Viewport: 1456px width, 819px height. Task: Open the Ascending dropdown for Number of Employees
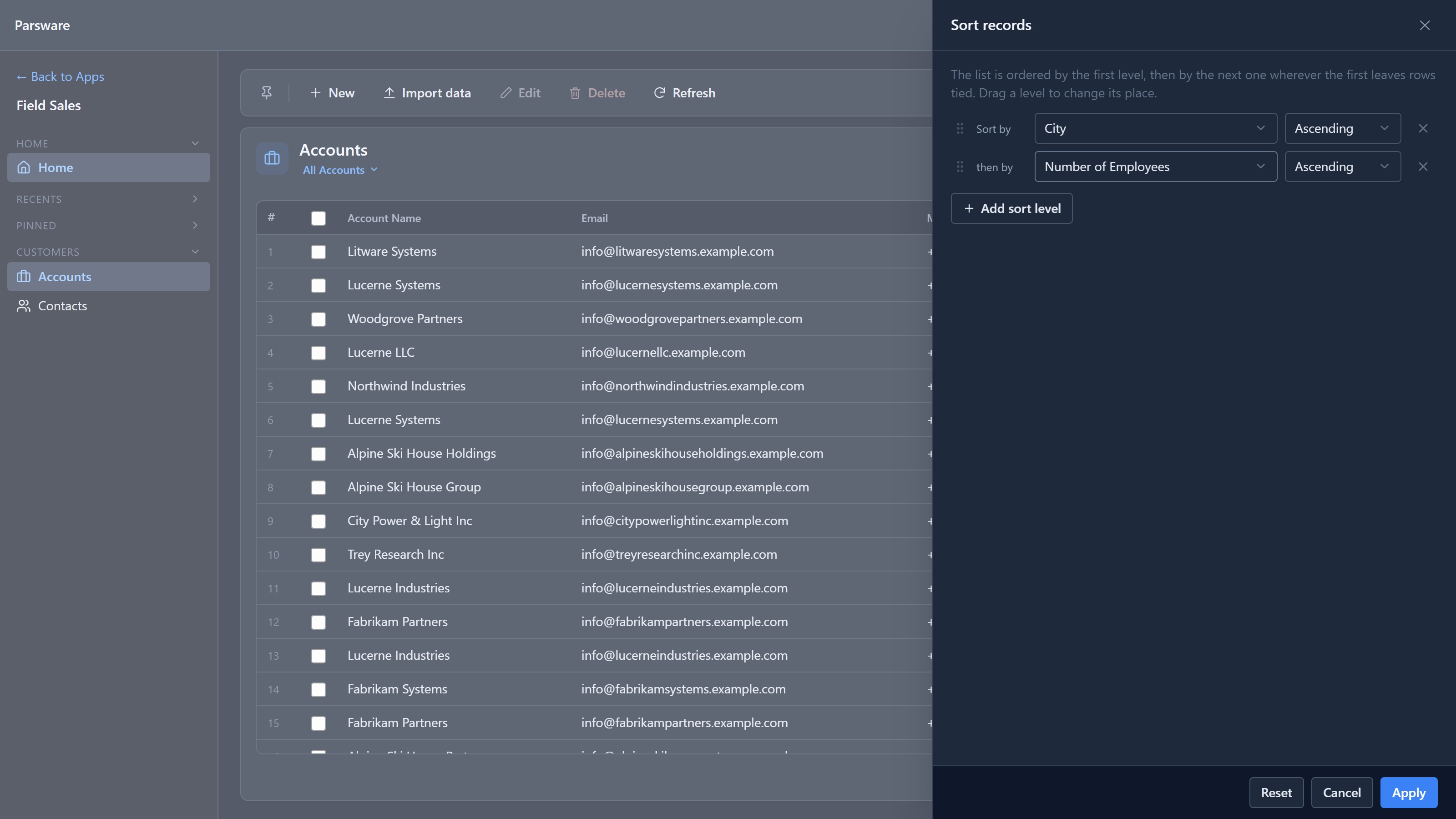pyautogui.click(x=1342, y=167)
